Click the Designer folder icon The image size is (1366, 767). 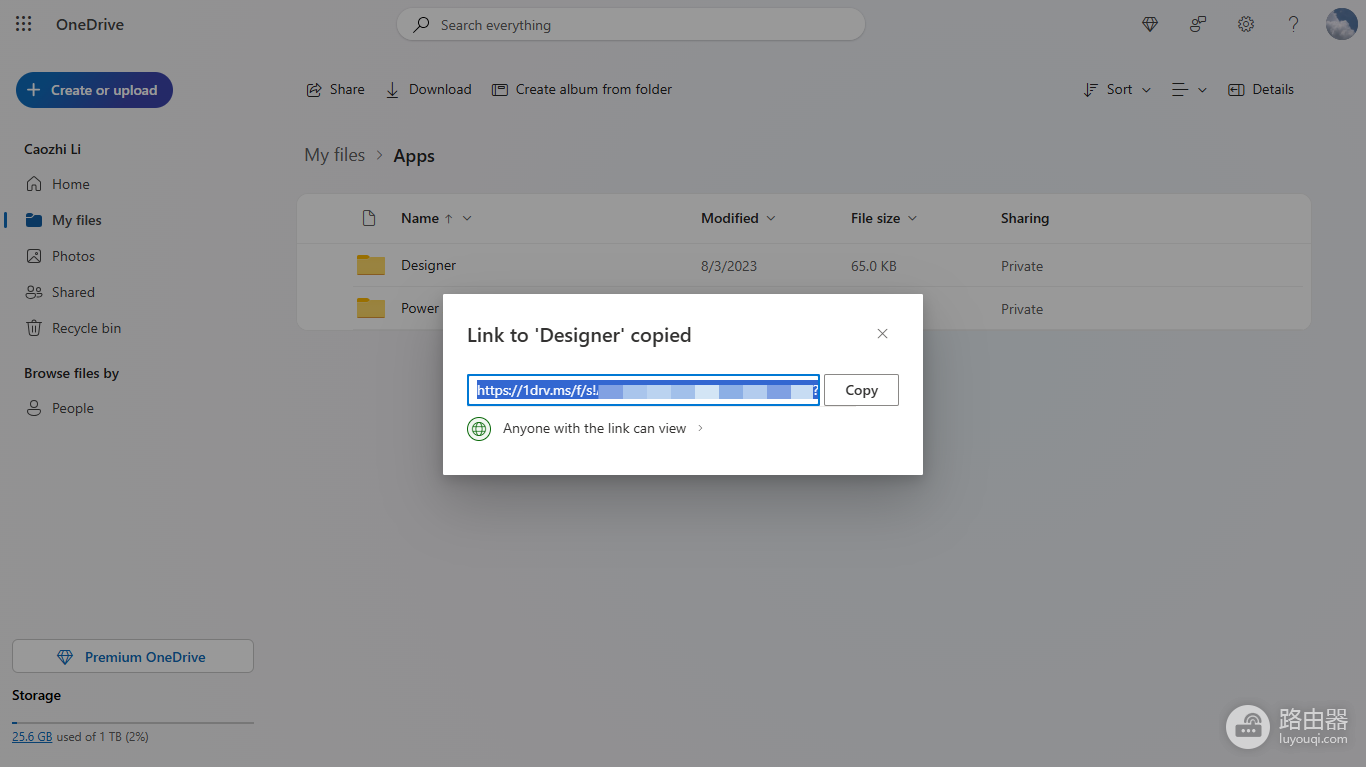click(x=371, y=265)
